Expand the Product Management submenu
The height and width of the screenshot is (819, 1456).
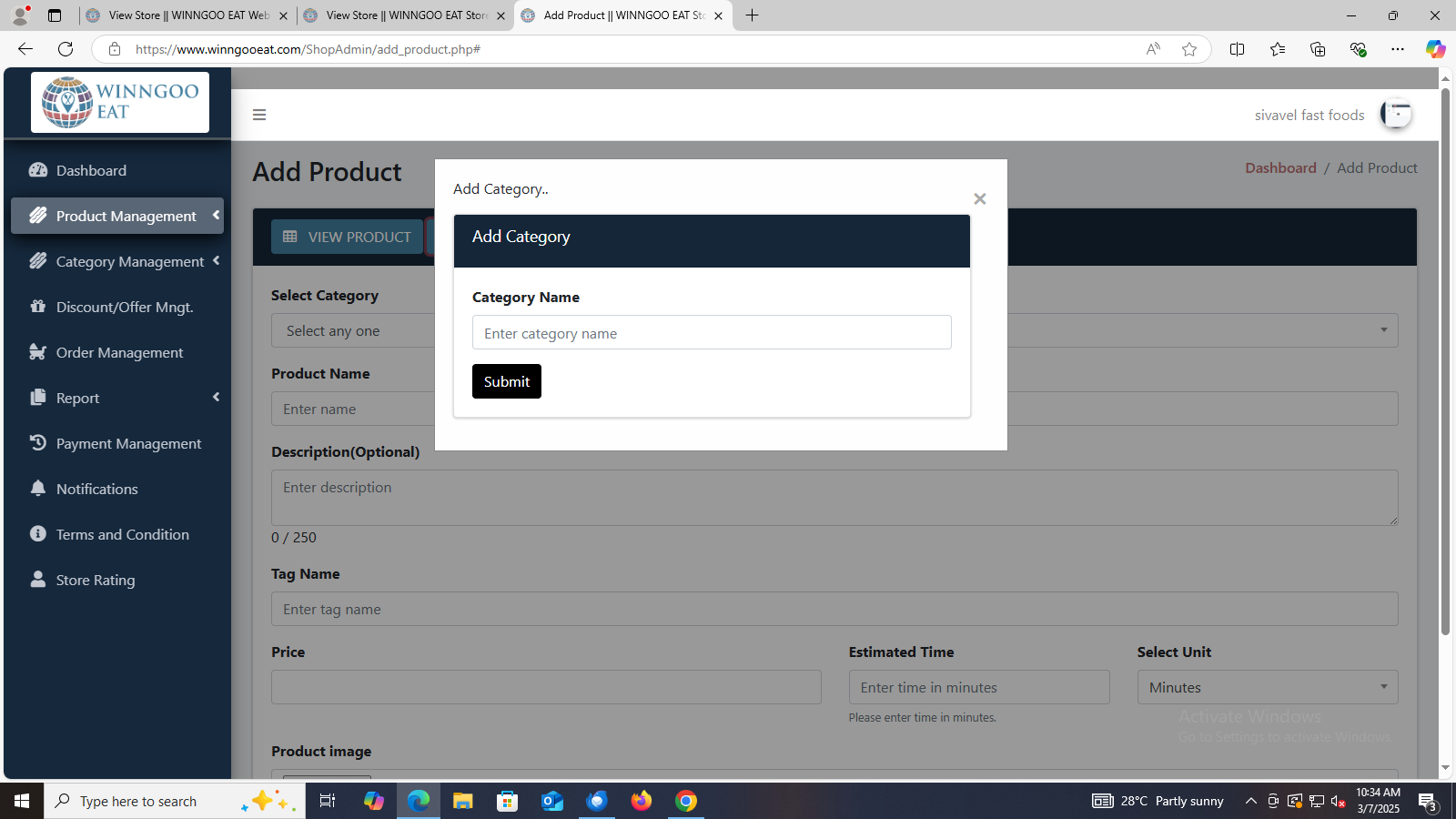click(216, 216)
